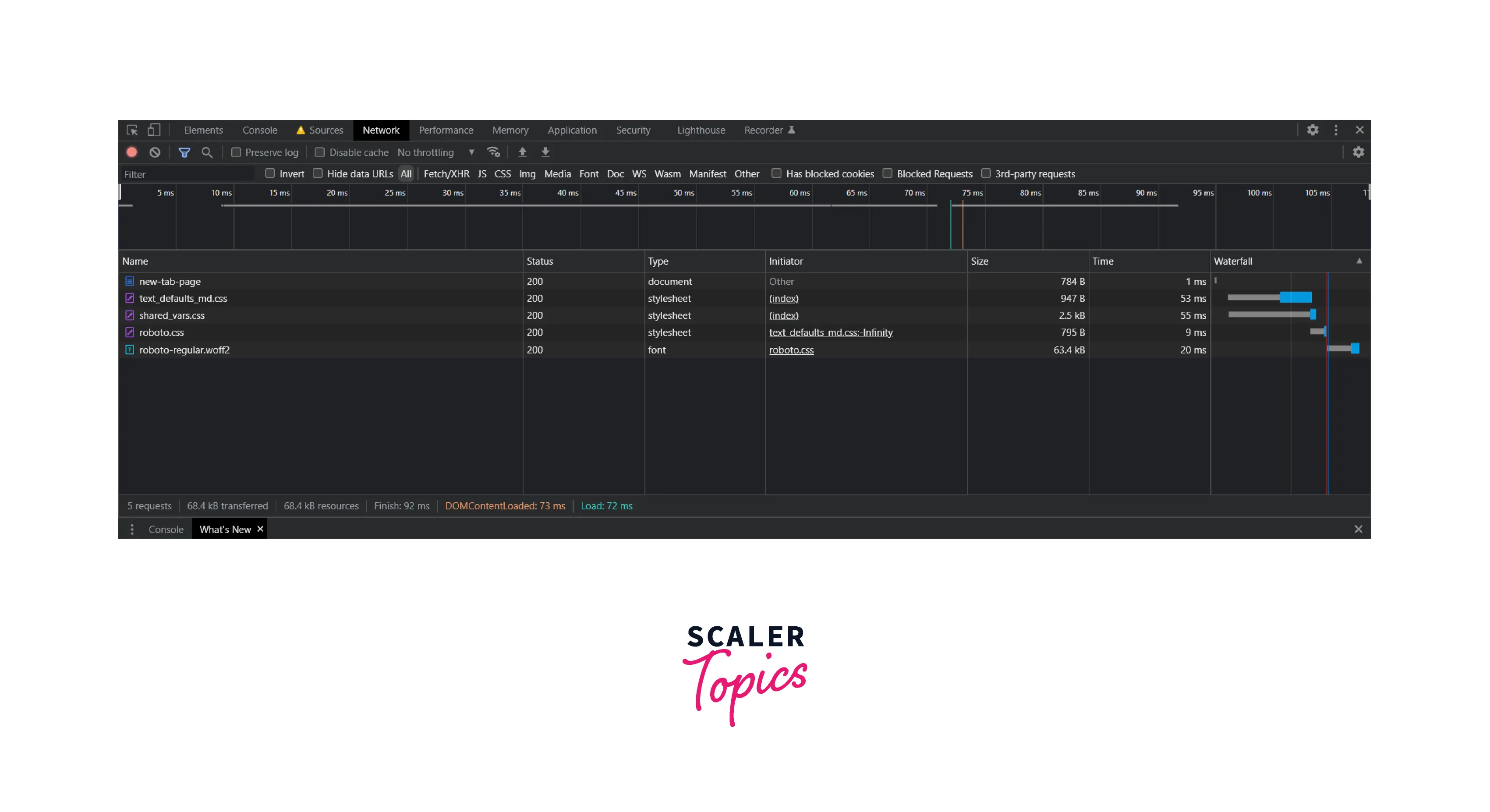This screenshot has width=1490, height=812.
Task: Switch to the Elements tab
Action: click(x=203, y=130)
